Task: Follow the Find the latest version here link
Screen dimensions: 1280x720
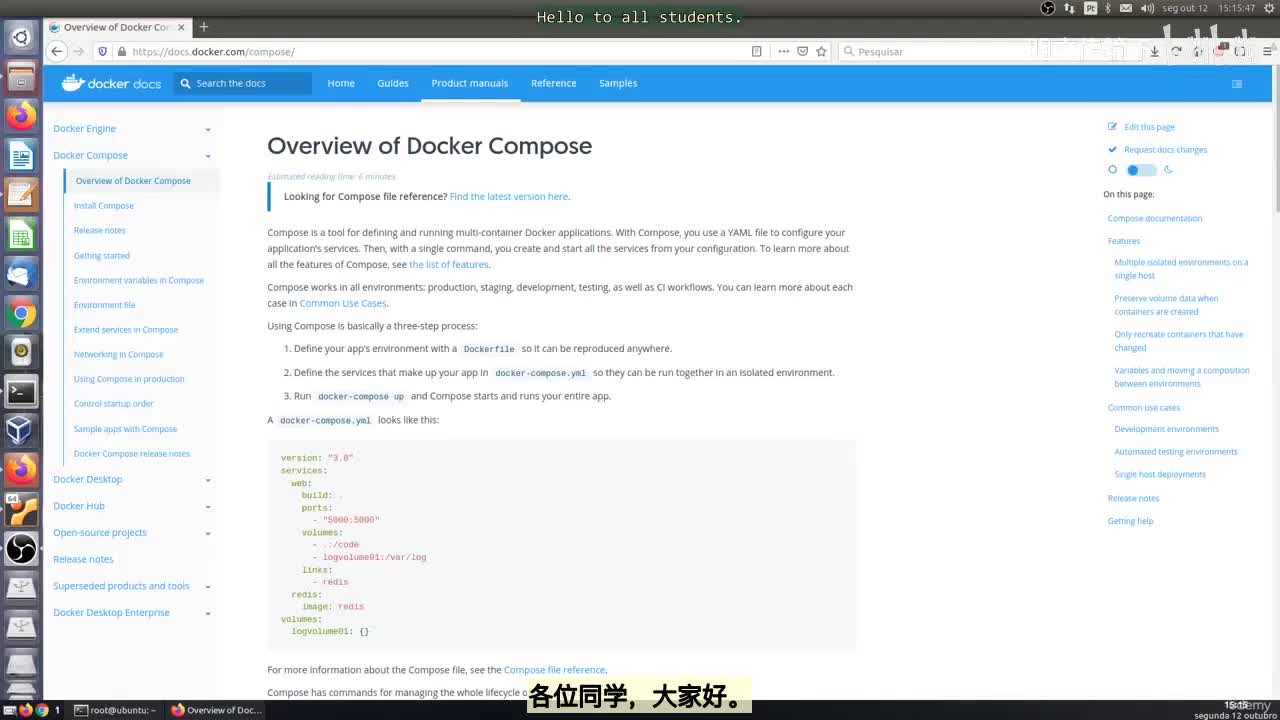Action: coord(509,197)
